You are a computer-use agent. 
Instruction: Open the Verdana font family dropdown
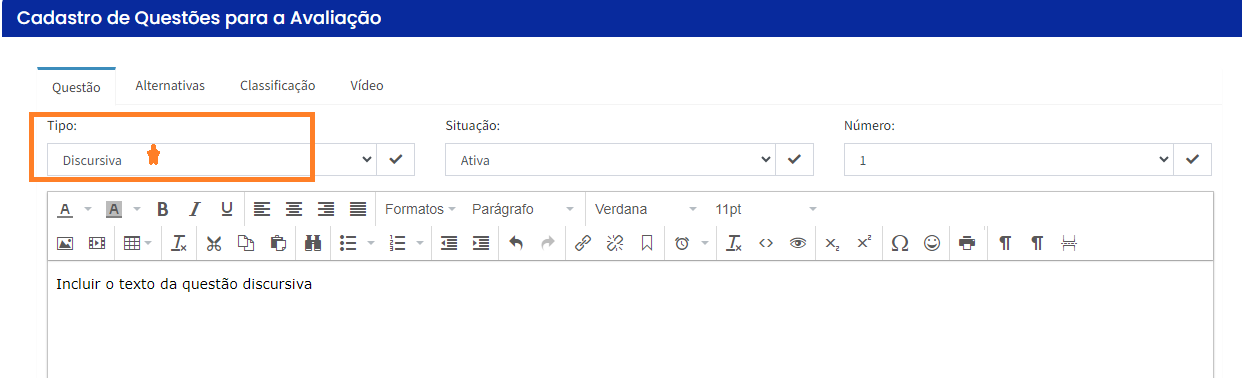(x=646, y=209)
